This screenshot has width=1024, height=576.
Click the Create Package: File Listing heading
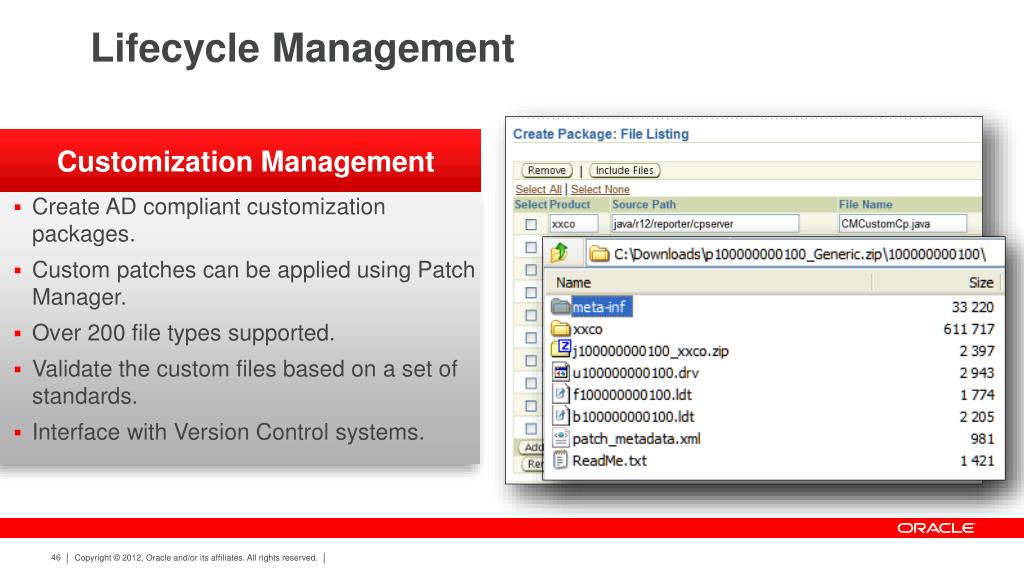601,134
